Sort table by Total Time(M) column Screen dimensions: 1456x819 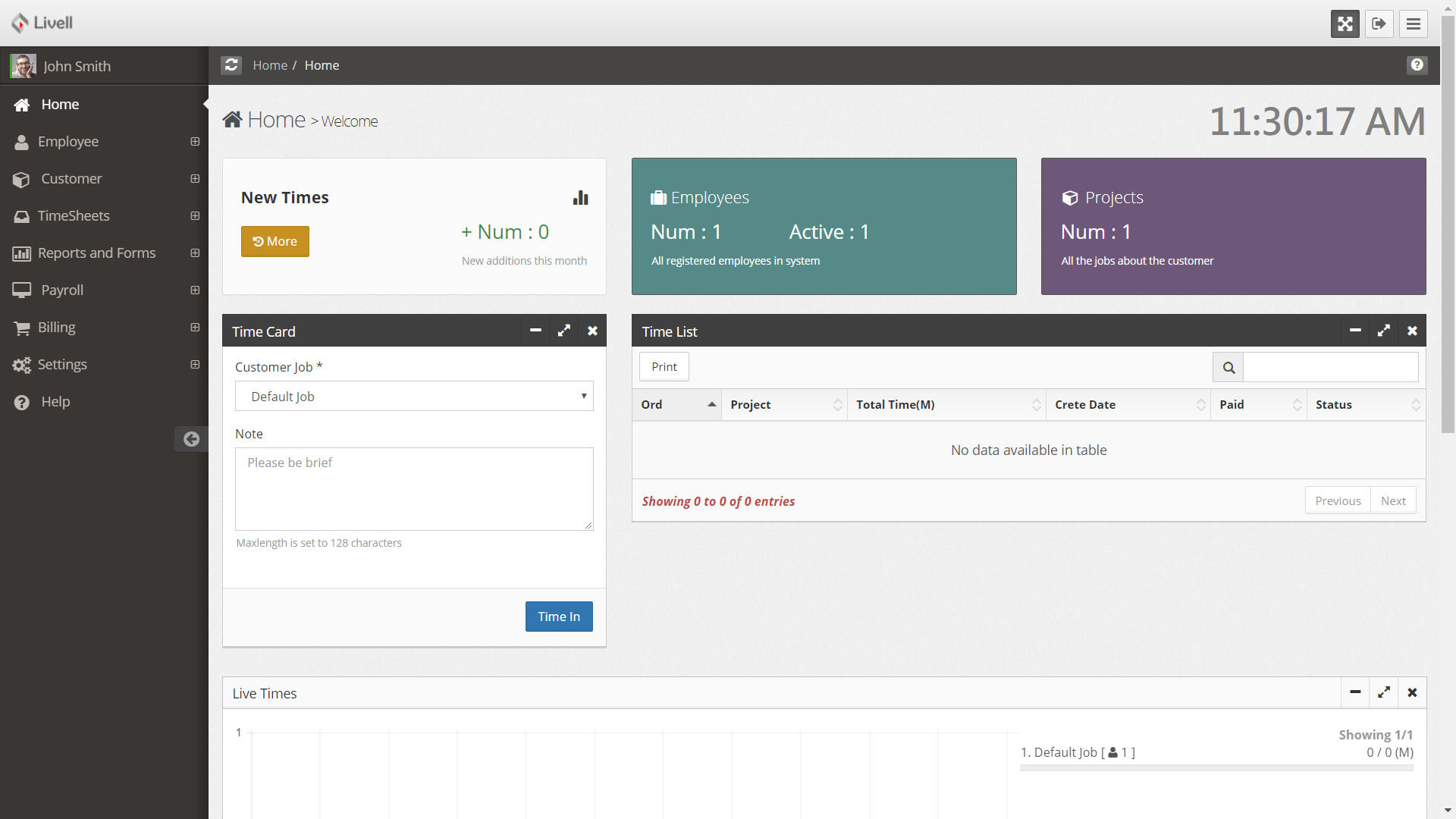click(x=946, y=405)
